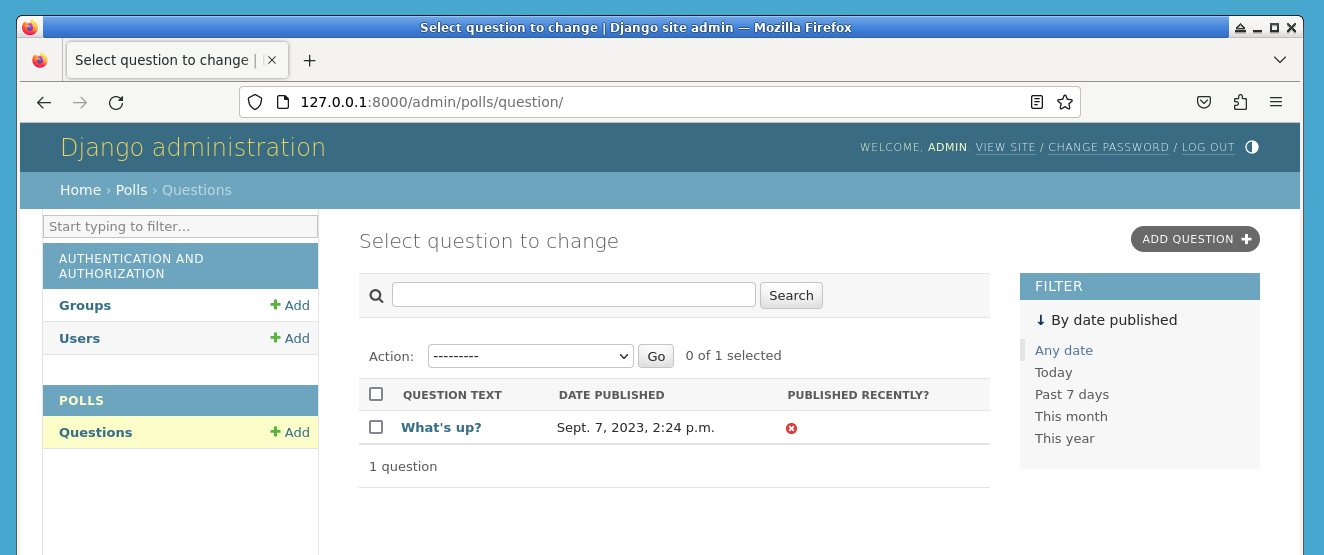Click CHANGE PASSWORD in the header
Screen dimensions: 1324x555
[x=1108, y=147]
